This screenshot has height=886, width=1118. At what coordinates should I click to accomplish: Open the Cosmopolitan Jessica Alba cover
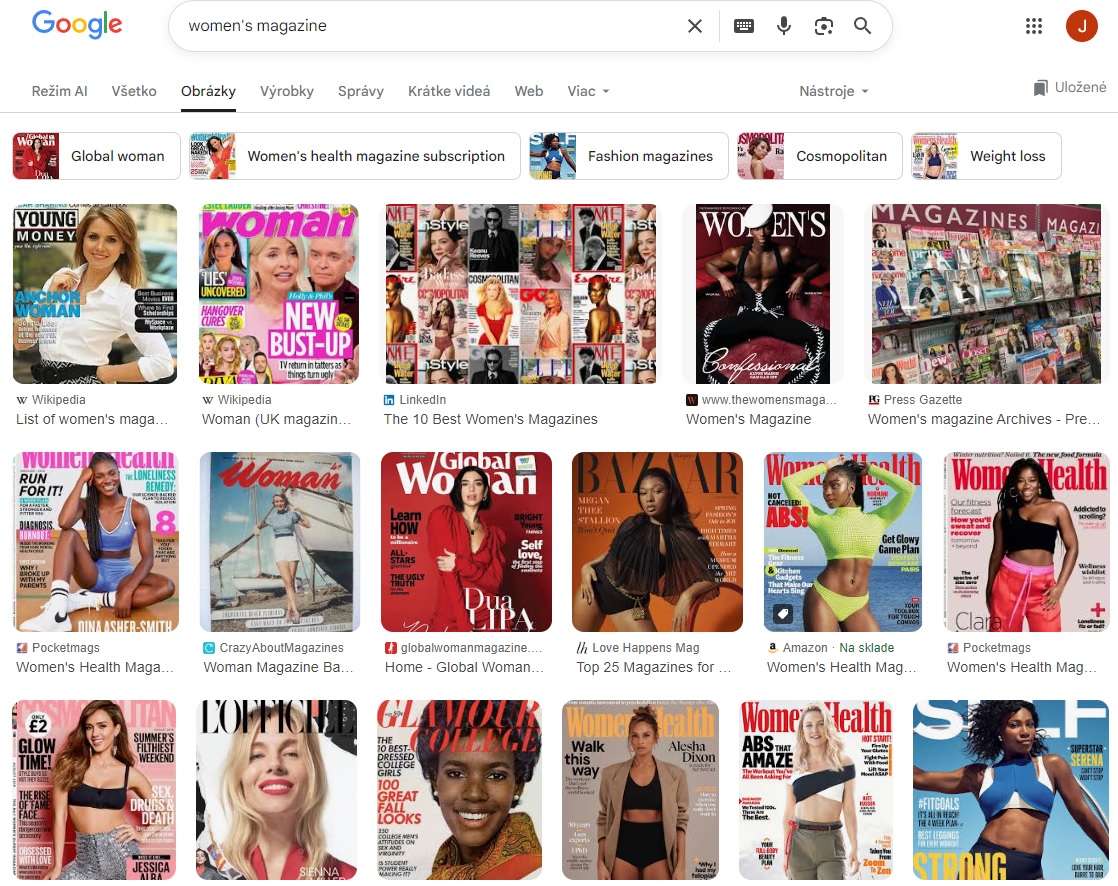coord(94,790)
